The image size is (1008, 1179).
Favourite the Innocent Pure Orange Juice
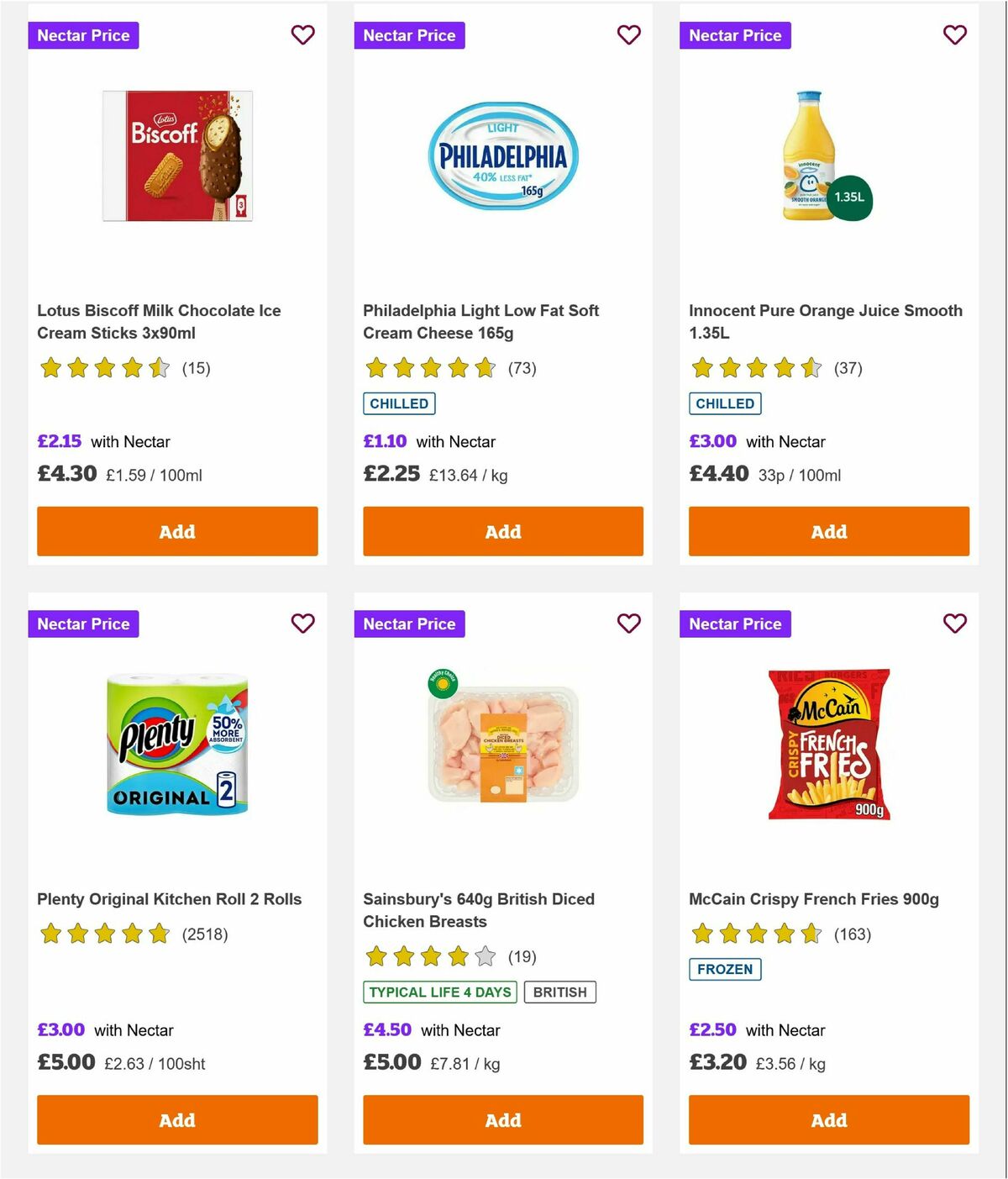pyautogui.click(x=954, y=35)
